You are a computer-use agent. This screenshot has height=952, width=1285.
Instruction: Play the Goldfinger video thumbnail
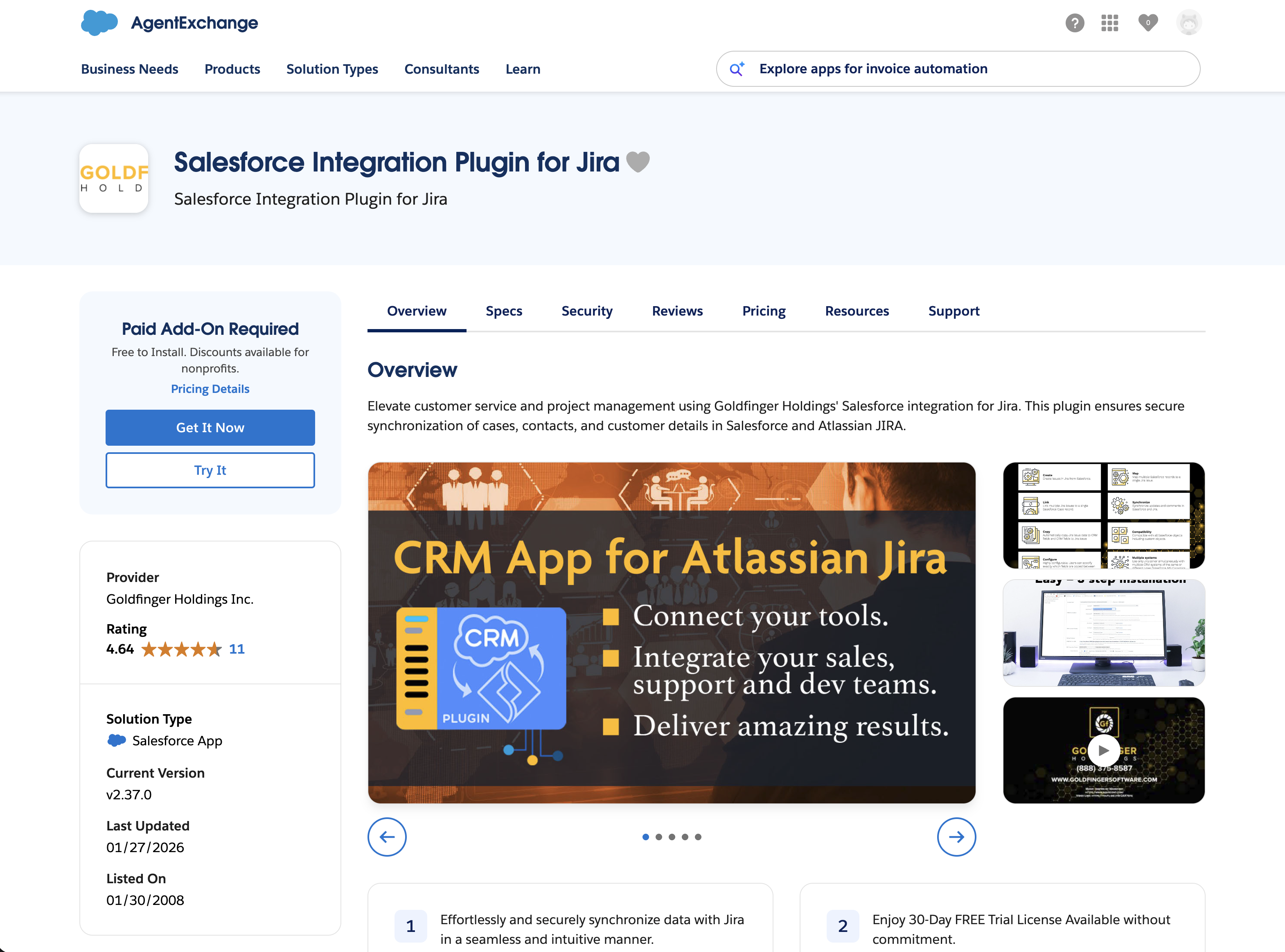coord(1103,750)
